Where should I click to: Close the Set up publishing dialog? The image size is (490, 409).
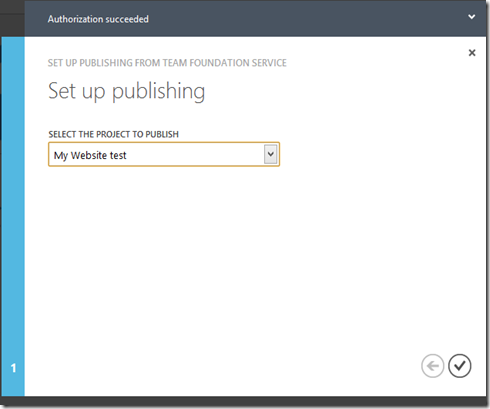pos(472,53)
